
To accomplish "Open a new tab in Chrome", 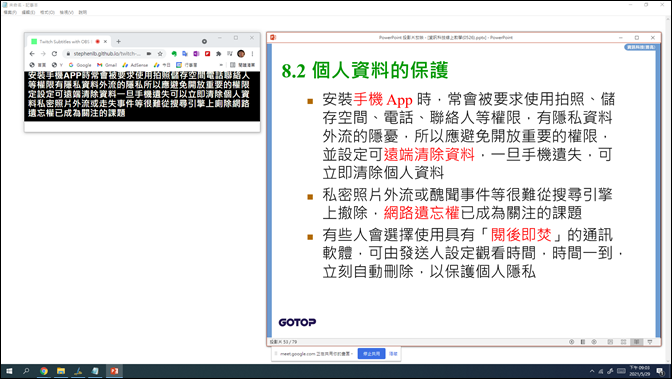I will click(x=118, y=42).
